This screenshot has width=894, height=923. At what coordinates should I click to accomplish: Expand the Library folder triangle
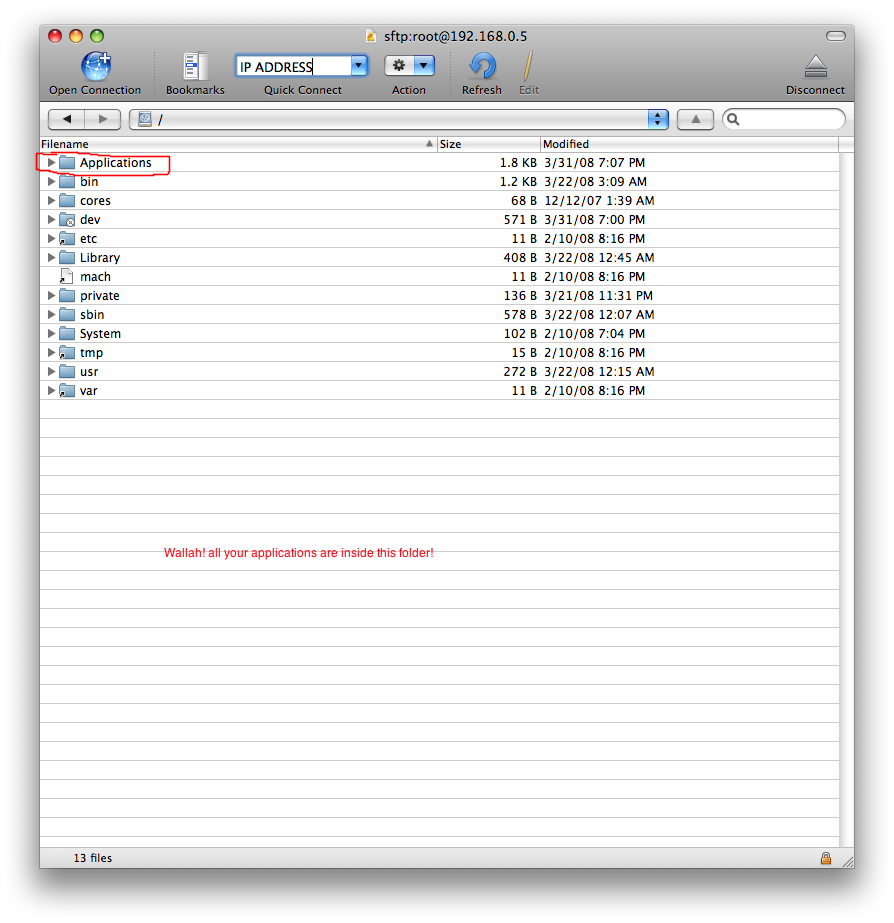51,257
